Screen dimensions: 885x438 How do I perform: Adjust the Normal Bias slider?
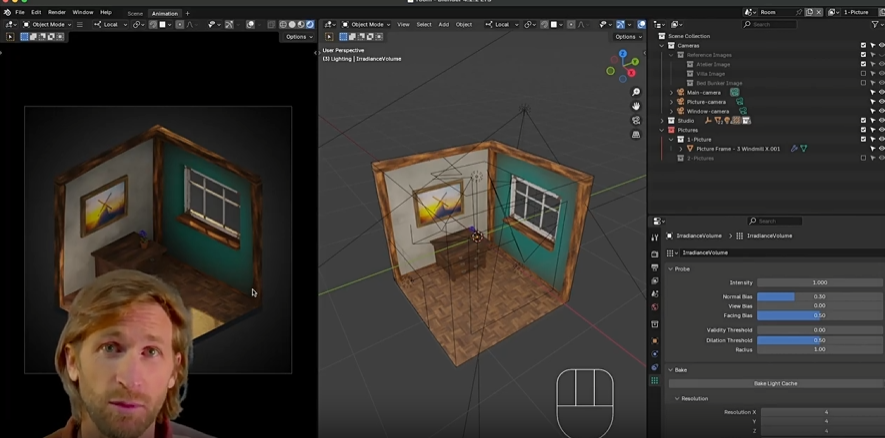point(819,296)
